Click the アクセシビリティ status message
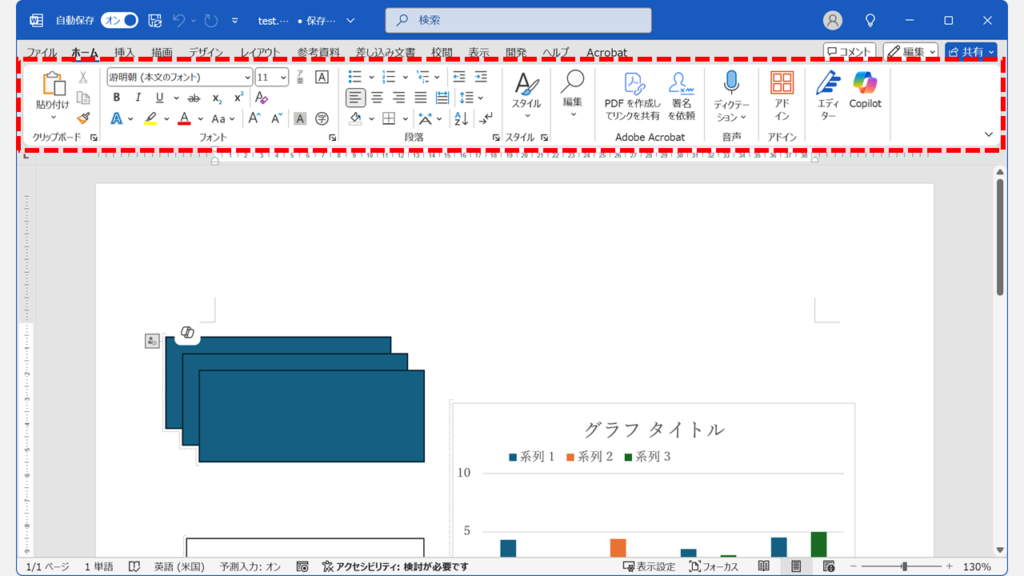Image resolution: width=1024 pixels, height=576 pixels. click(x=395, y=566)
